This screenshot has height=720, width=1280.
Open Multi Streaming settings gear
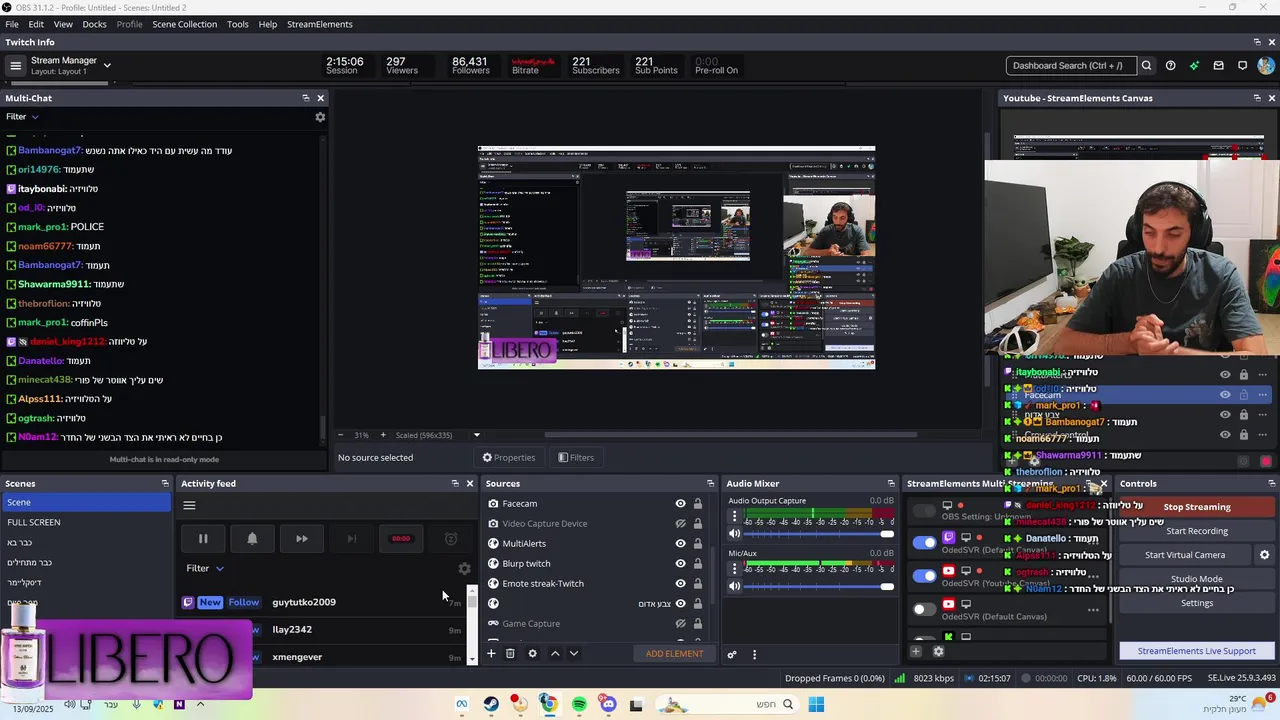tap(938, 652)
